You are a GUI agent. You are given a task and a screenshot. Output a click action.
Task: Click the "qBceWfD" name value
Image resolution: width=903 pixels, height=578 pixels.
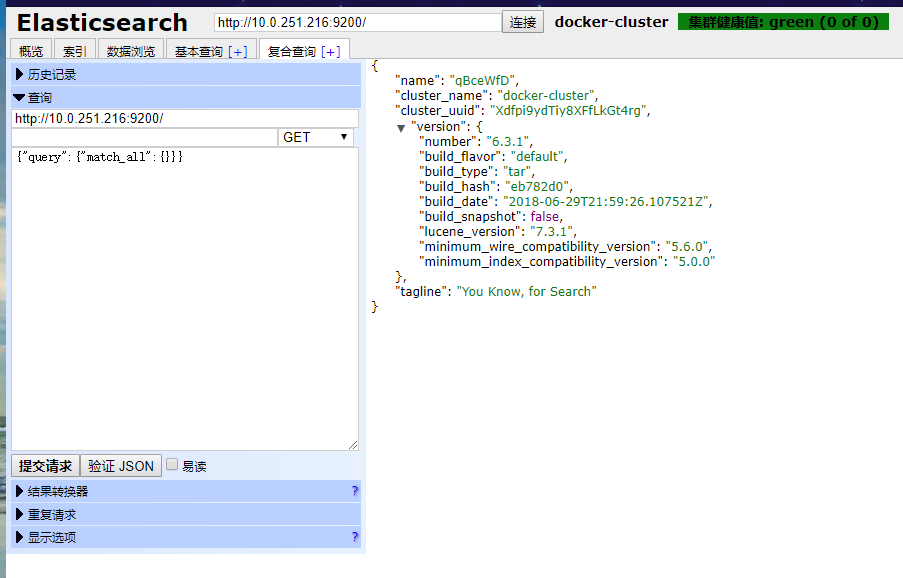(482, 81)
